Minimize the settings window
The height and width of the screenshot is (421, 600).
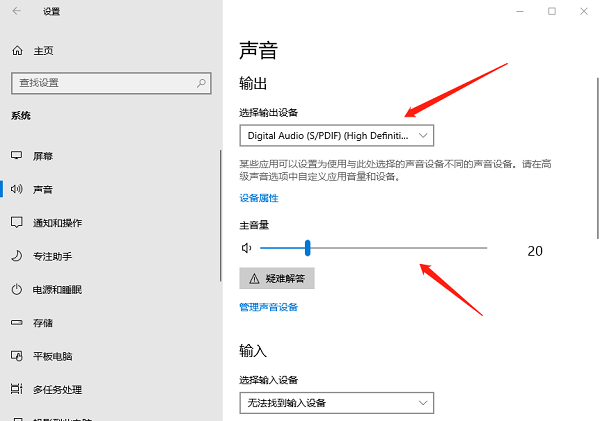pyautogui.click(x=520, y=11)
